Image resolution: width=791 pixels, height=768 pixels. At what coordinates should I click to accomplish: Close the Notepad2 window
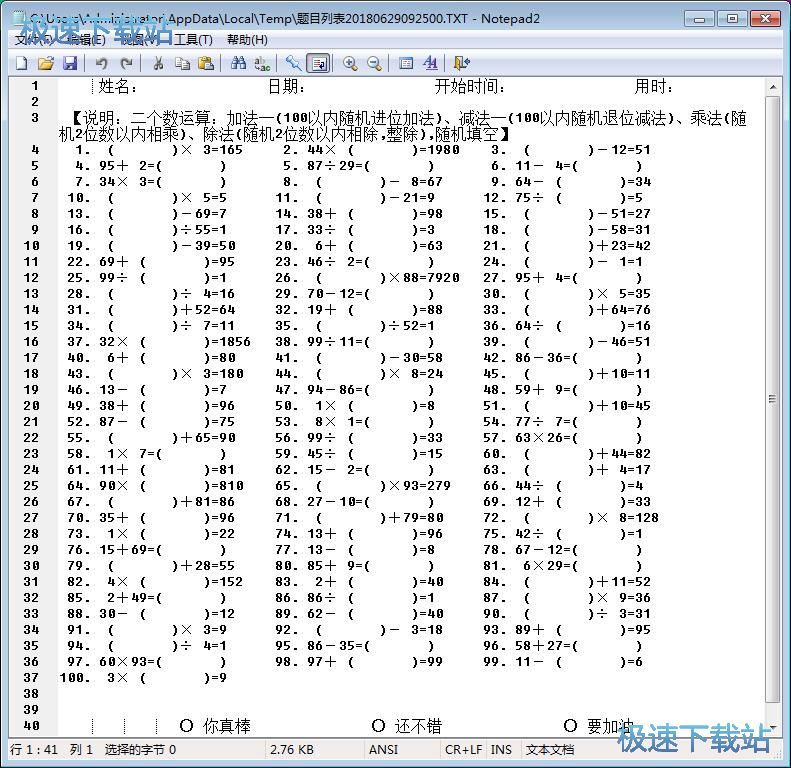(x=765, y=19)
